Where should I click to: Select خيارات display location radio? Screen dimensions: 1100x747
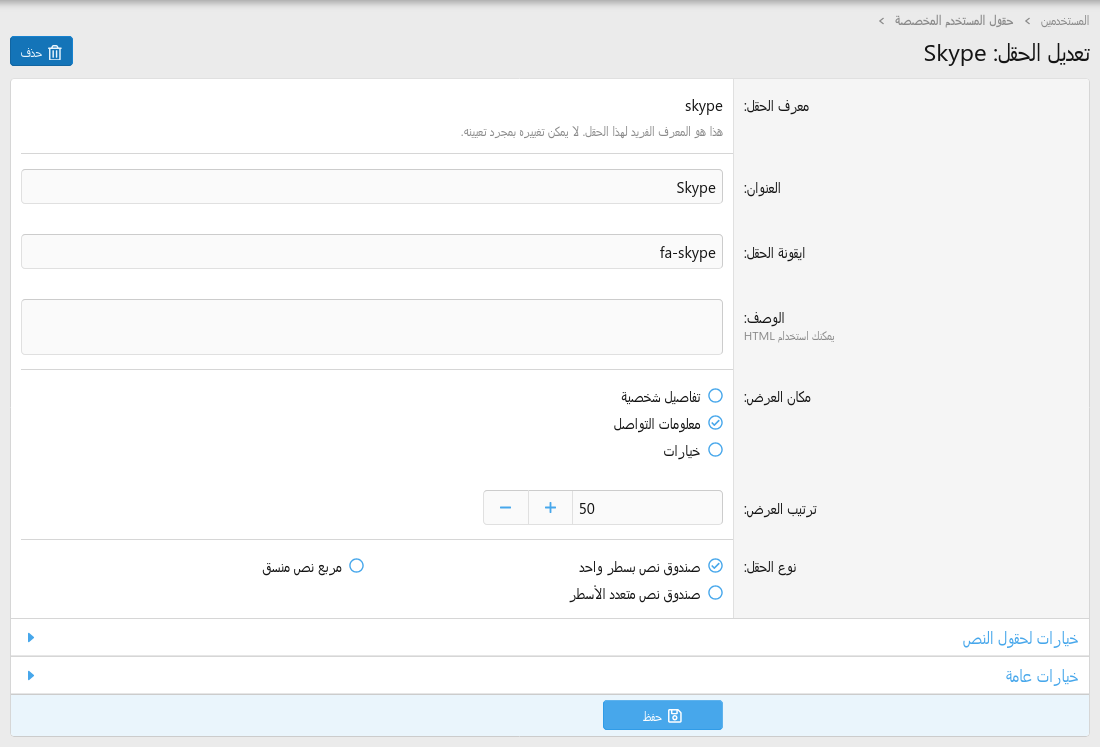[715, 450]
